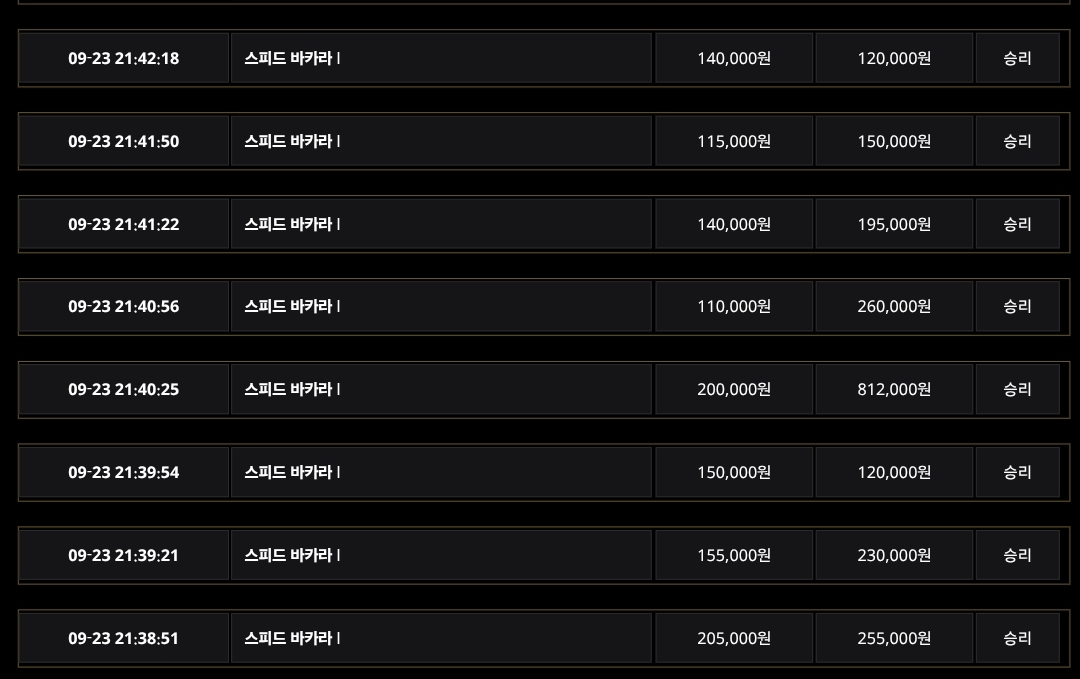Click the 205,000원 bet amount cell
1080x679 pixels.
734,638
